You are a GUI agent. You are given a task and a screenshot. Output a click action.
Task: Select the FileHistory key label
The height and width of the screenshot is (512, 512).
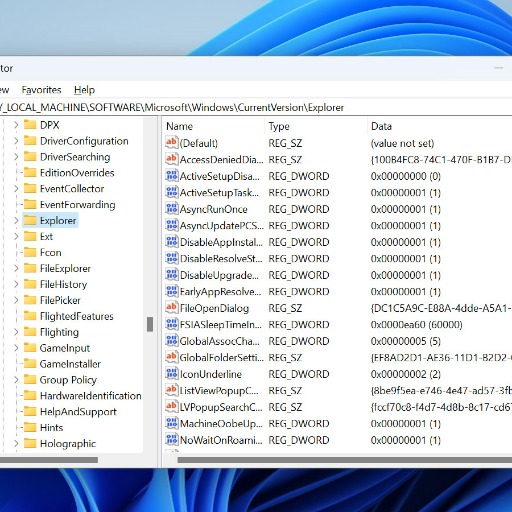coord(63,284)
